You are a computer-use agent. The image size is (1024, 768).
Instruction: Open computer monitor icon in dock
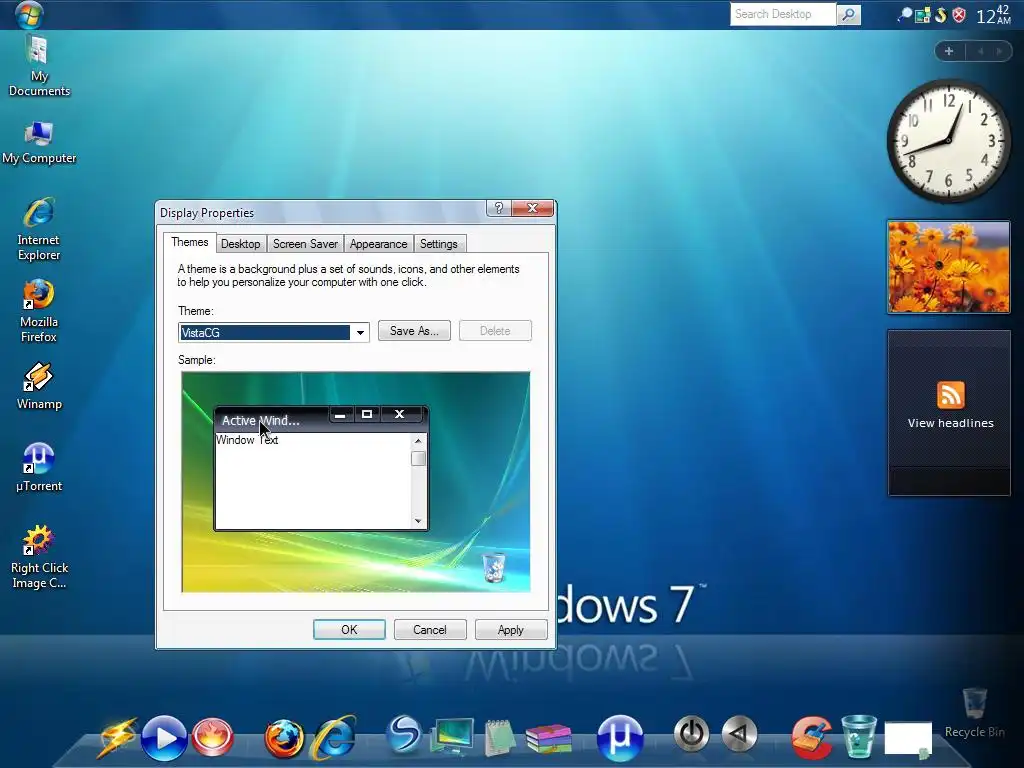coord(452,737)
